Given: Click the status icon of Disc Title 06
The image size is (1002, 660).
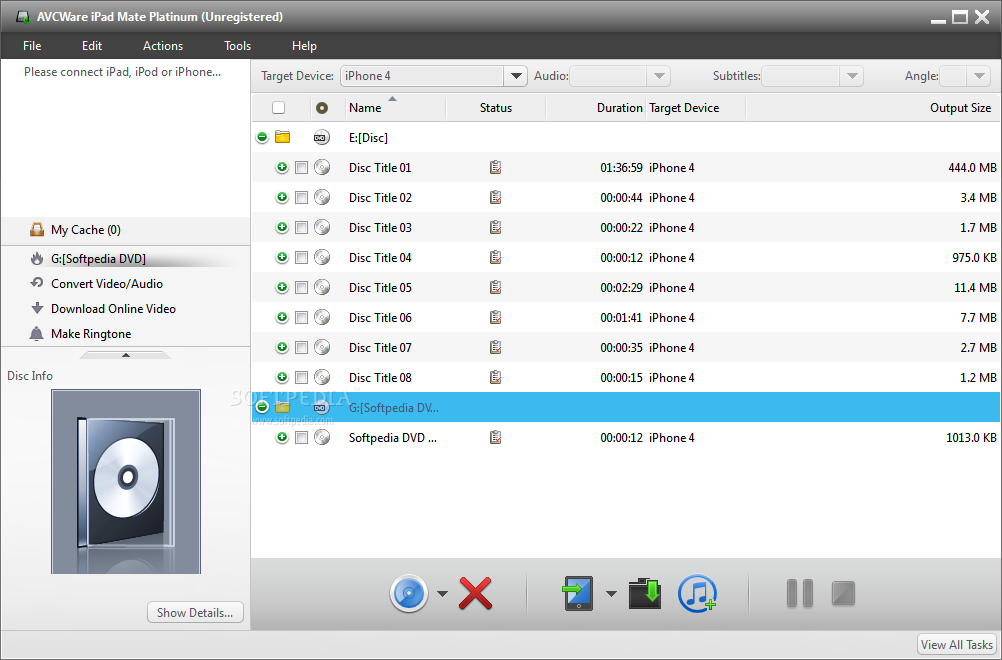Looking at the screenshot, I should point(495,318).
